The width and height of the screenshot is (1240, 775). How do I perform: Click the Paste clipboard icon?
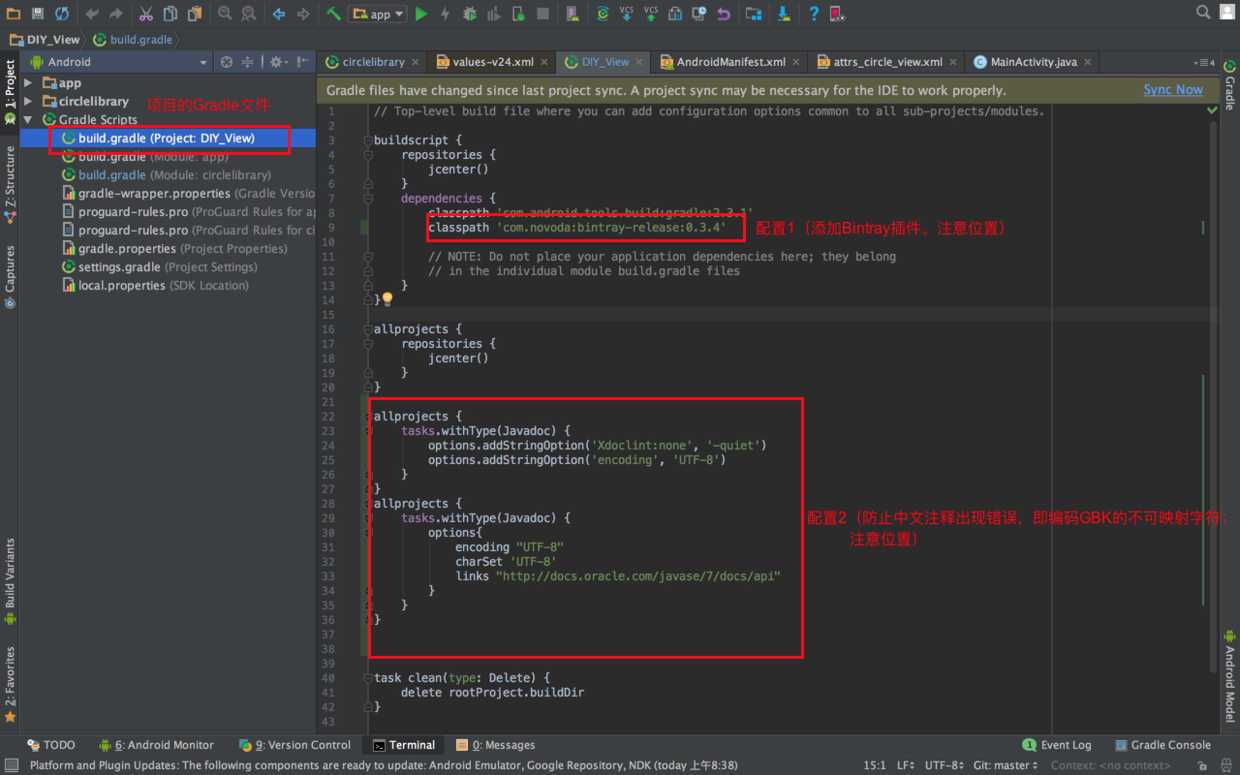pyautogui.click(x=195, y=14)
